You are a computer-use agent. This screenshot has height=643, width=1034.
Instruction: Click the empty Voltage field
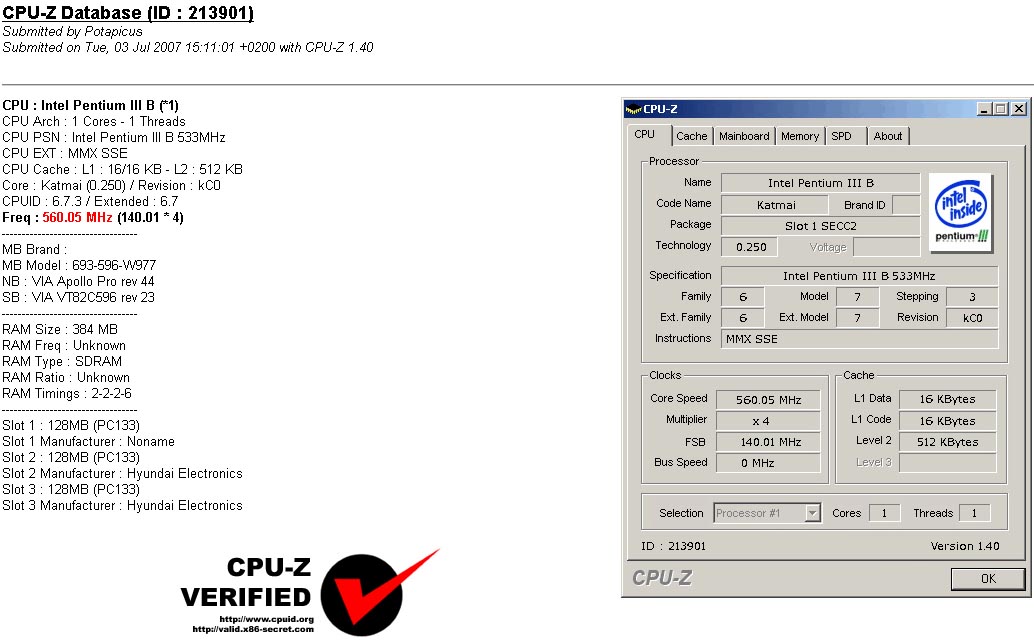[x=886, y=247]
